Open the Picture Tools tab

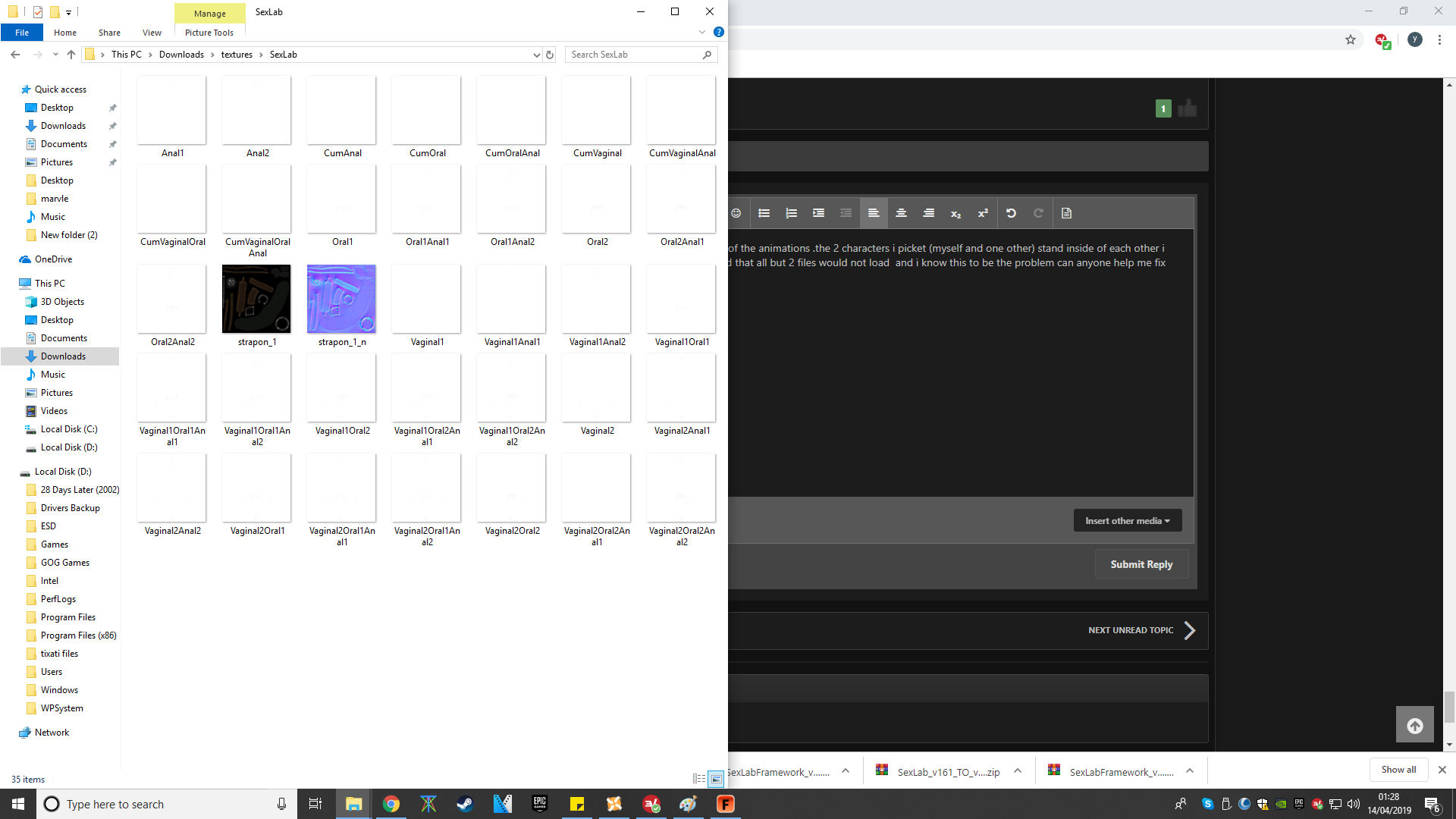click(x=209, y=33)
